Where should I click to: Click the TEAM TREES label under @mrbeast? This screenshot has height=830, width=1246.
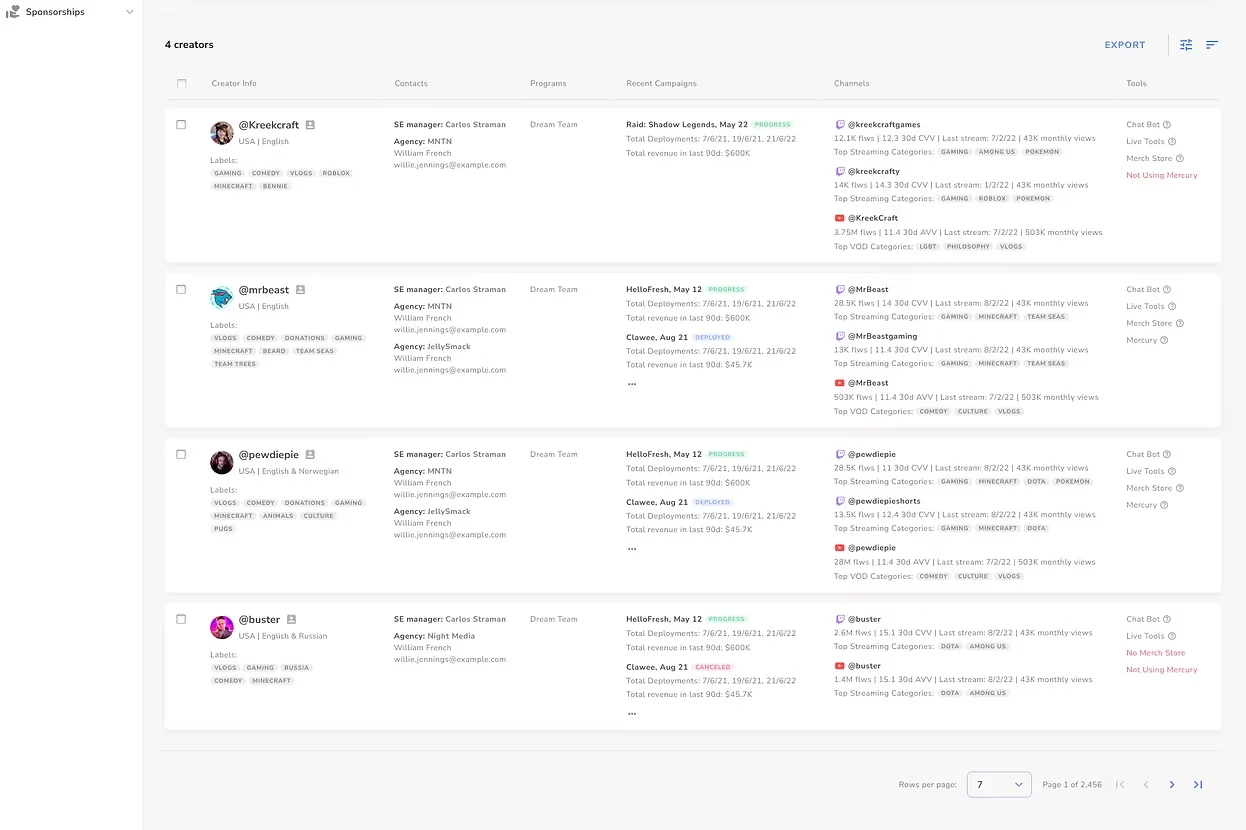point(236,364)
